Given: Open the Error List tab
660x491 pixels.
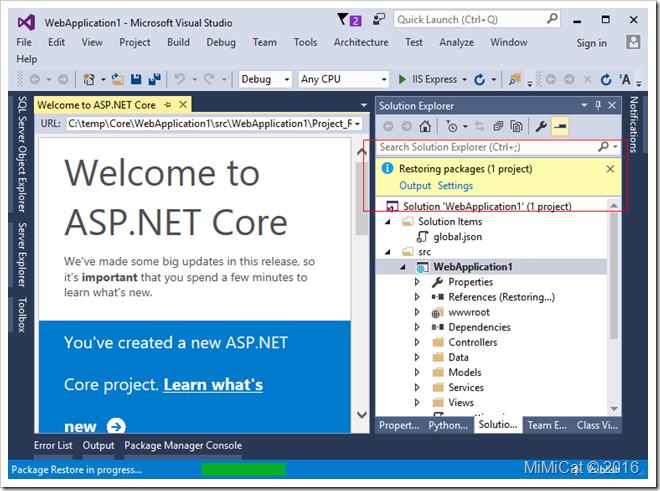Looking at the screenshot, I should pos(53,446).
